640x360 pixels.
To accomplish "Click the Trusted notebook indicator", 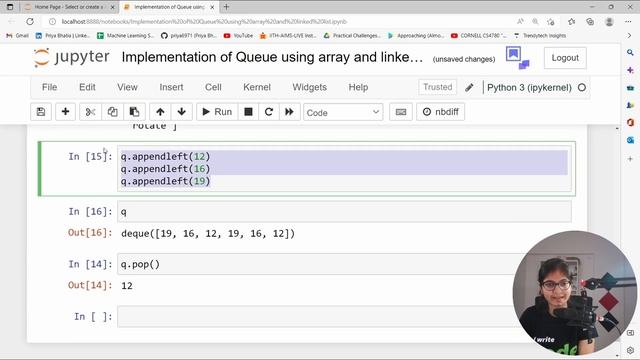I will pos(438,87).
